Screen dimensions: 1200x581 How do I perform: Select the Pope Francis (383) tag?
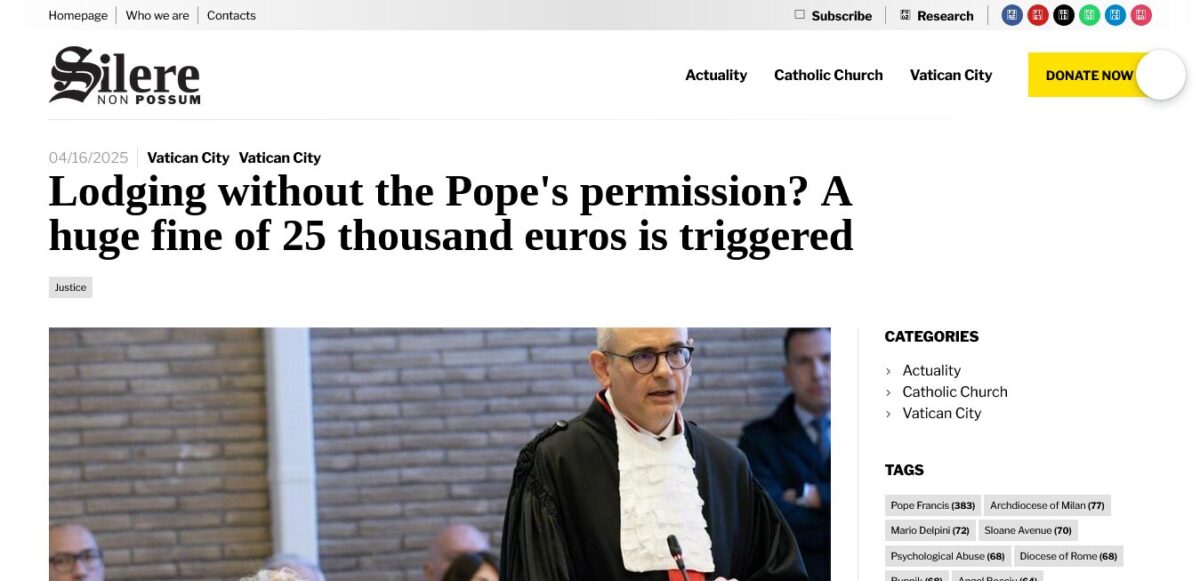(933, 505)
